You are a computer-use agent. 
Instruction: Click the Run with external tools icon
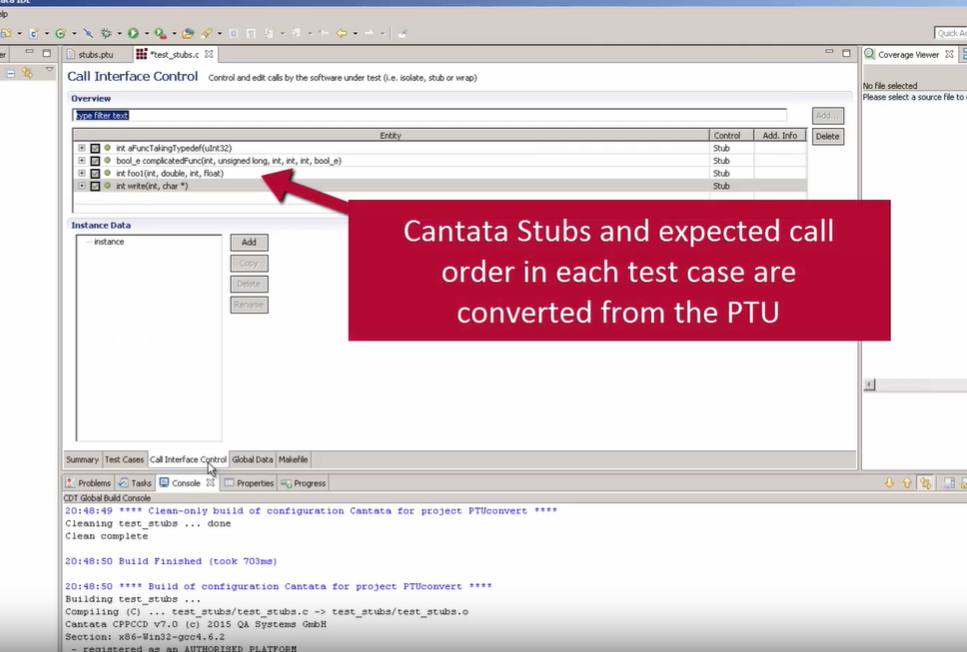click(x=160, y=33)
